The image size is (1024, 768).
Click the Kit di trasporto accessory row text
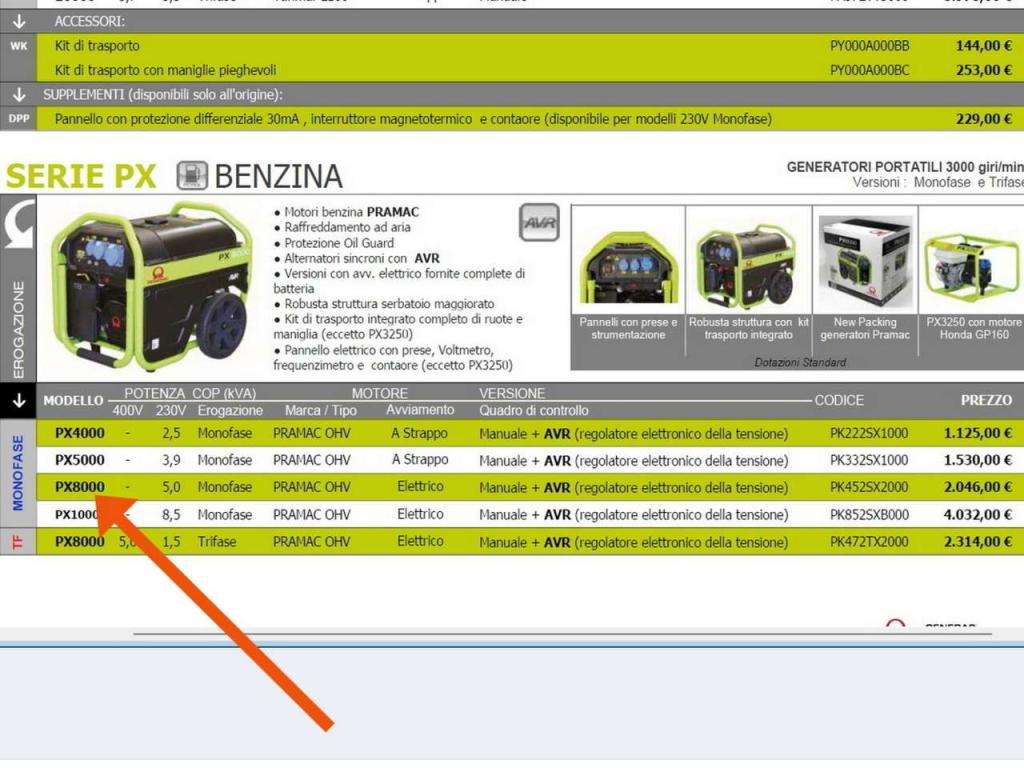[x=97, y=46]
